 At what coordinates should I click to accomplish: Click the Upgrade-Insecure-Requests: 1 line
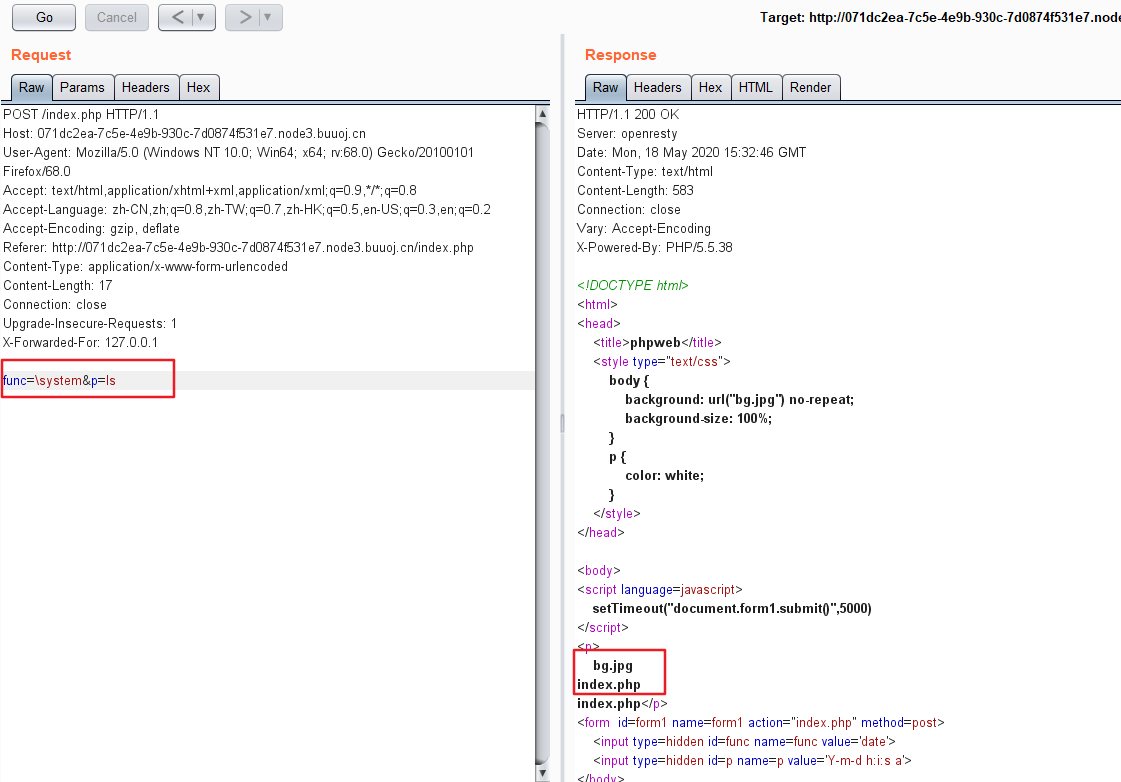point(90,323)
